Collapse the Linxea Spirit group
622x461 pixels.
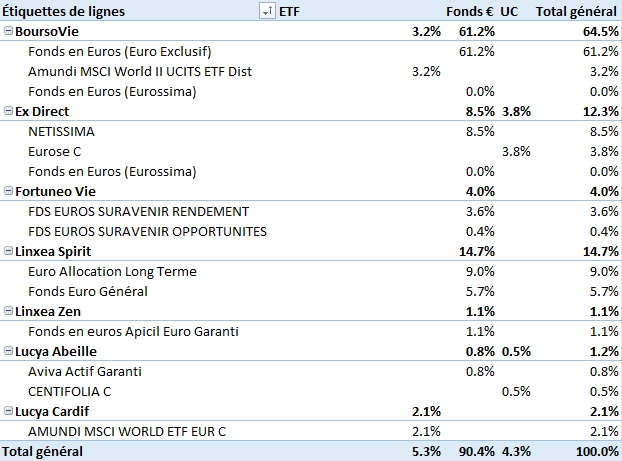[x=9, y=251]
